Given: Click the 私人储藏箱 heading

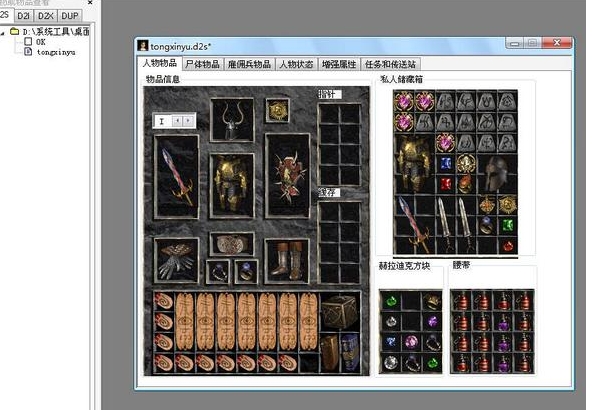Looking at the screenshot, I should (x=402, y=79).
